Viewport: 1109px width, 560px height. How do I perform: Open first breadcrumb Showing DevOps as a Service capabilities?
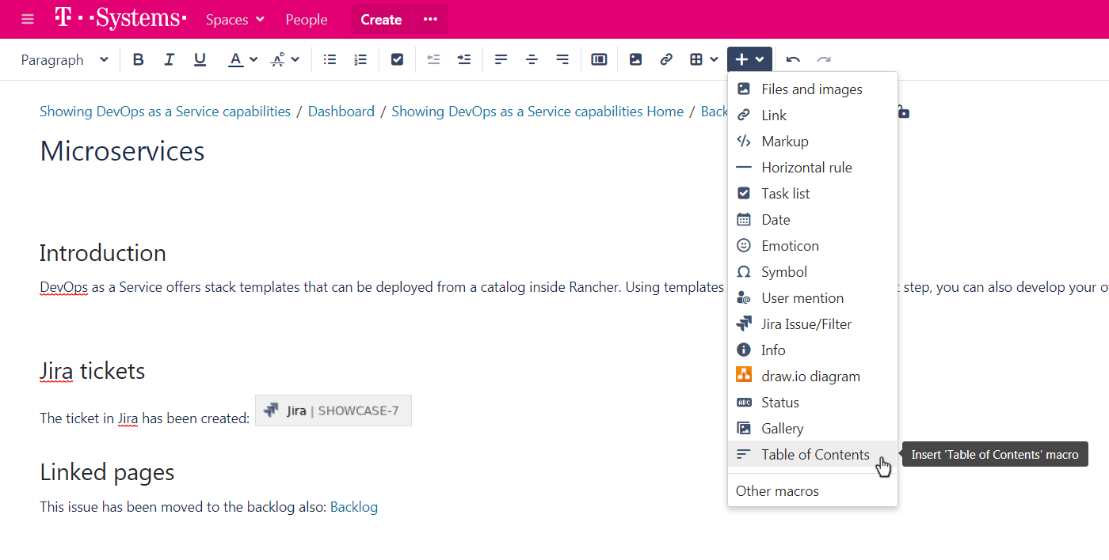165,112
